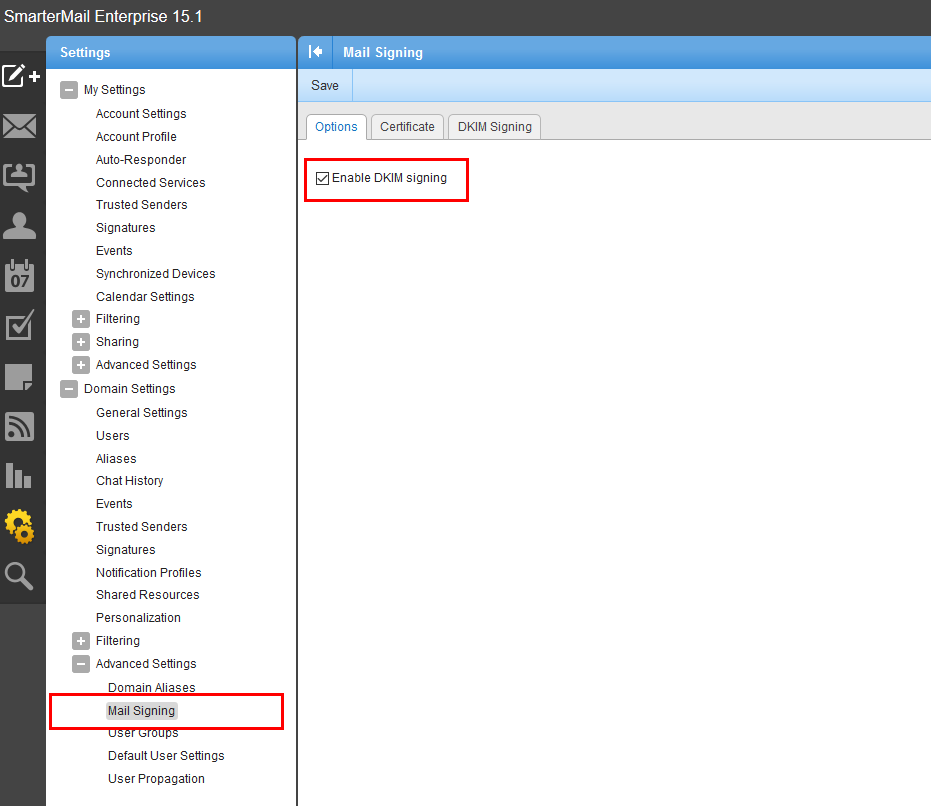The width and height of the screenshot is (931, 806).
Task: Open Account Settings
Action: click(141, 113)
